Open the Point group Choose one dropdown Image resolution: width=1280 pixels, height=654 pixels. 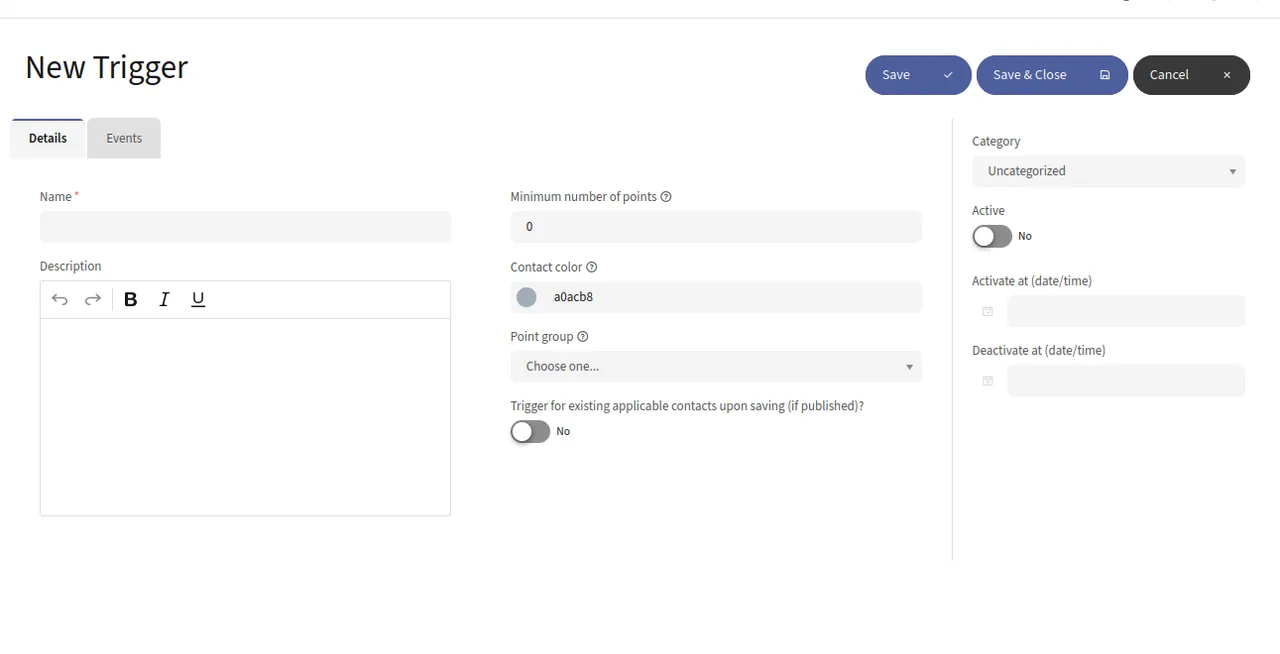716,366
